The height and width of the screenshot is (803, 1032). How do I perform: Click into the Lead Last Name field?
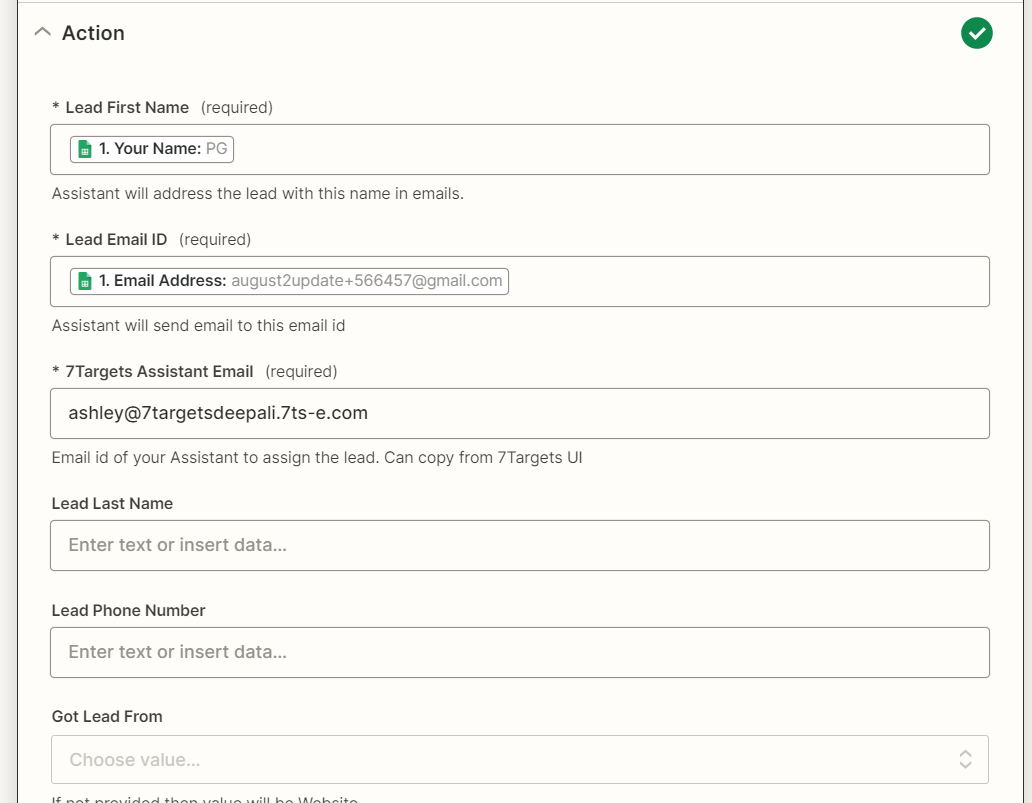pos(519,545)
